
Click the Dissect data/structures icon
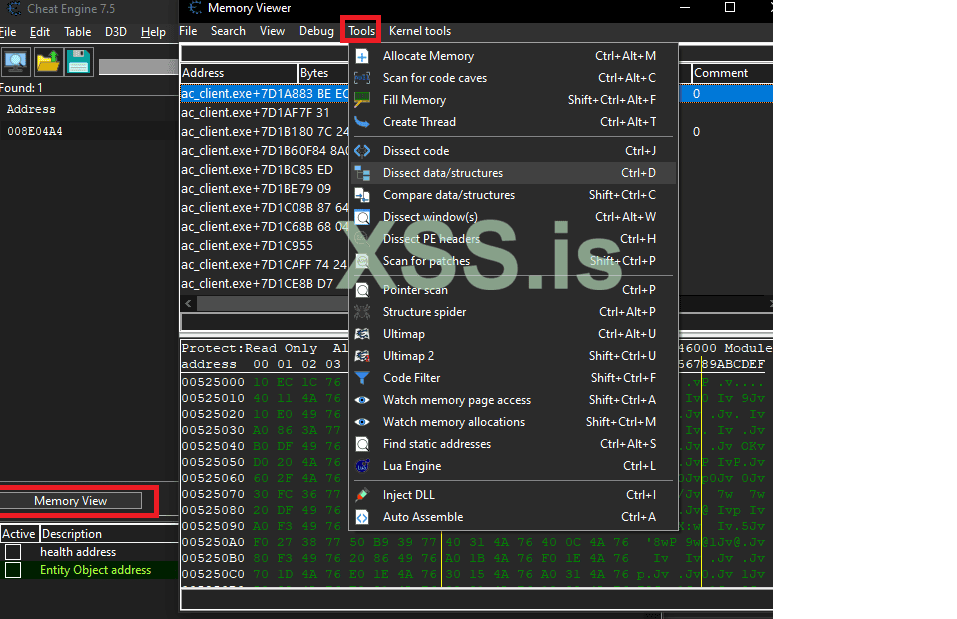point(362,173)
